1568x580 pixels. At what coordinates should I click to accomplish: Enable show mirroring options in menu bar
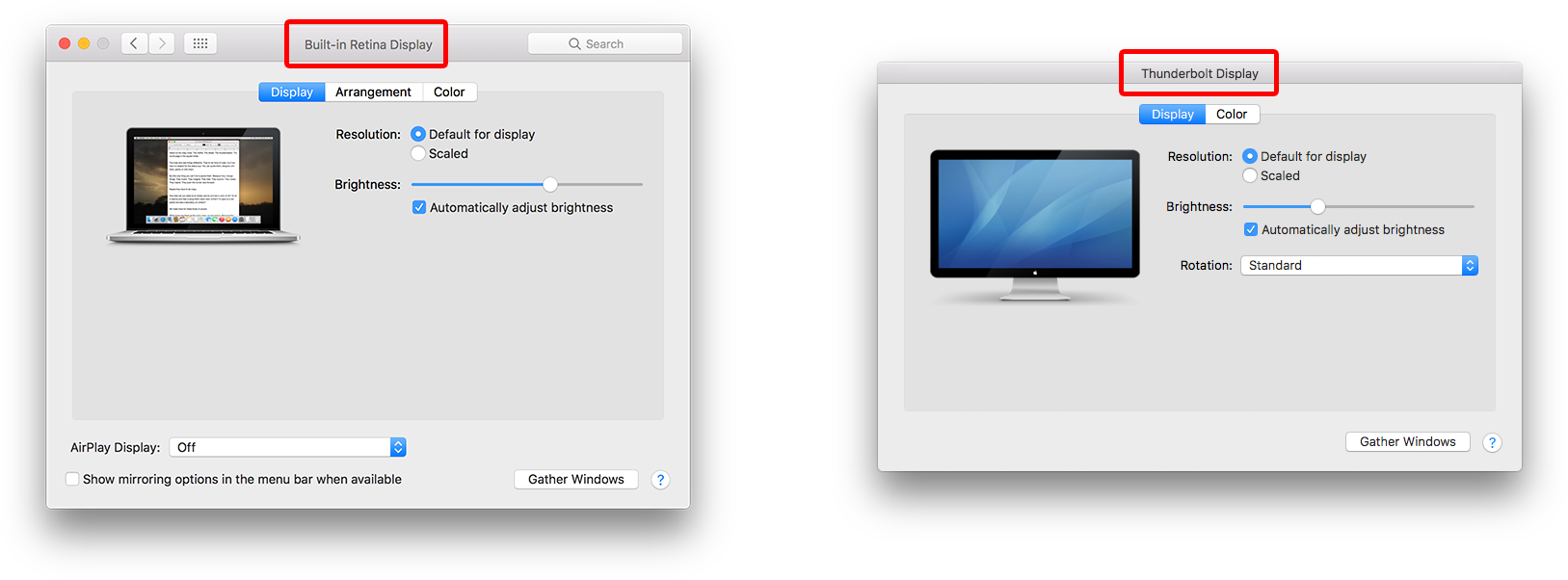[x=72, y=479]
